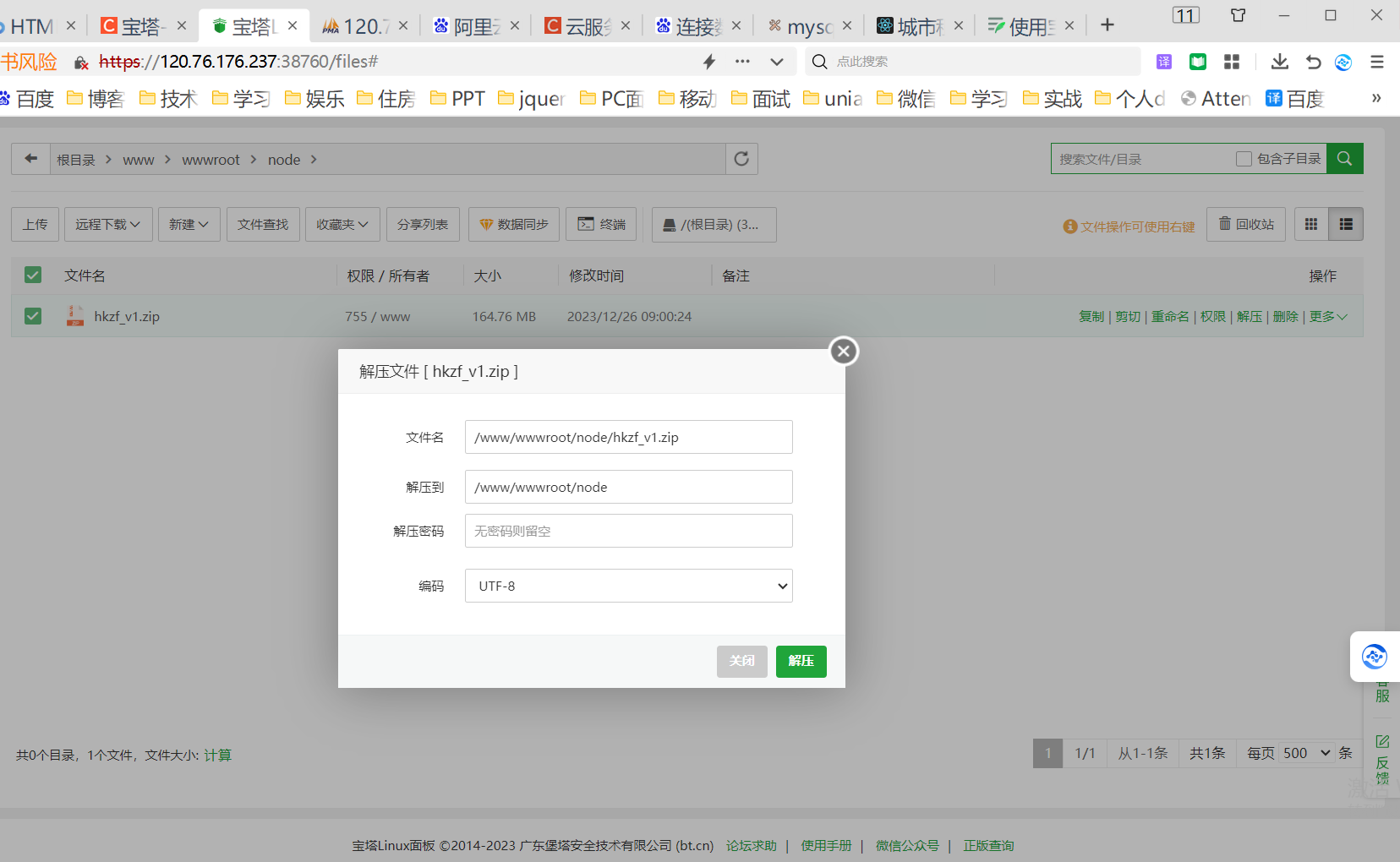Click the gray 关闭 button
Viewport: 1400px width, 862px height.
coord(741,661)
